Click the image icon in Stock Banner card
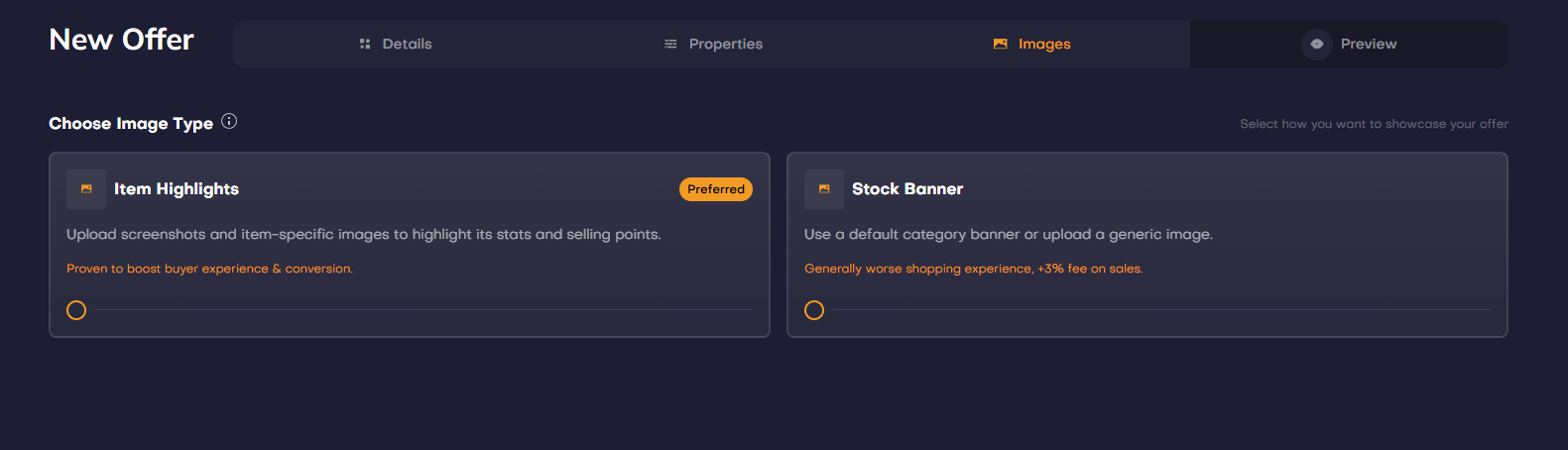This screenshot has height=450, width=1568. [824, 189]
